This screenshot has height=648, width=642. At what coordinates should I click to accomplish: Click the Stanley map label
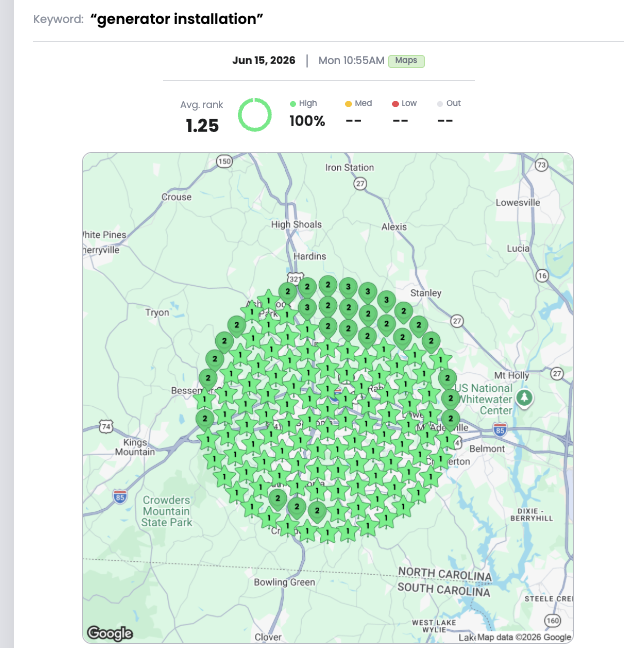(x=426, y=293)
